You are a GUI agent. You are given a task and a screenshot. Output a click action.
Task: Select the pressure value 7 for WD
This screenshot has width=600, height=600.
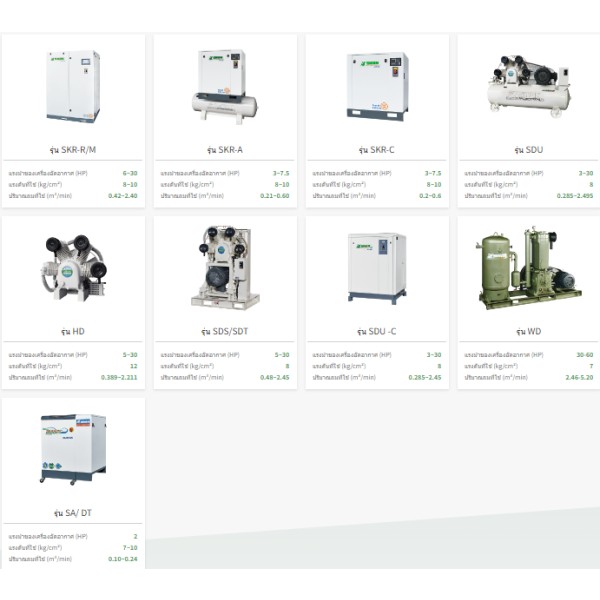[x=591, y=366]
